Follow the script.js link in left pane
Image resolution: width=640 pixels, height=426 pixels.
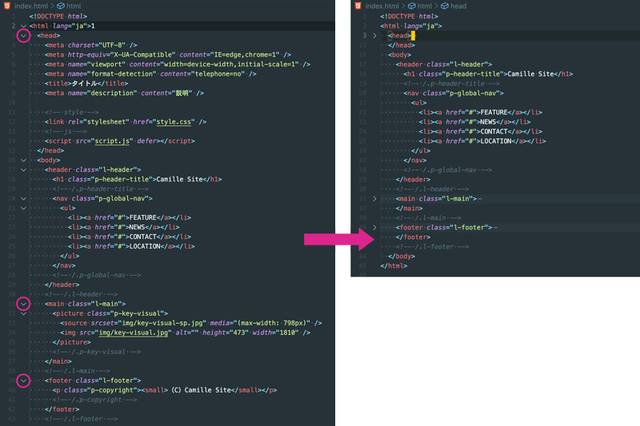click(x=112, y=141)
